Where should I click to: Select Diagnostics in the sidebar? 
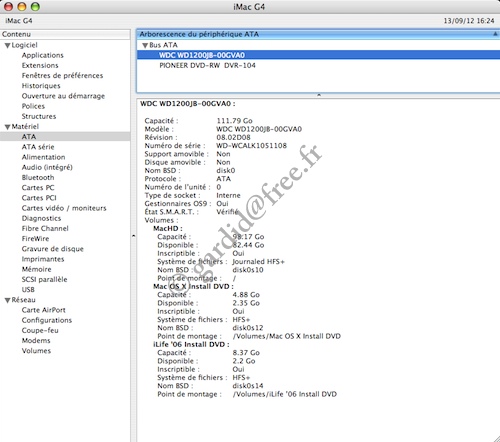[41, 218]
